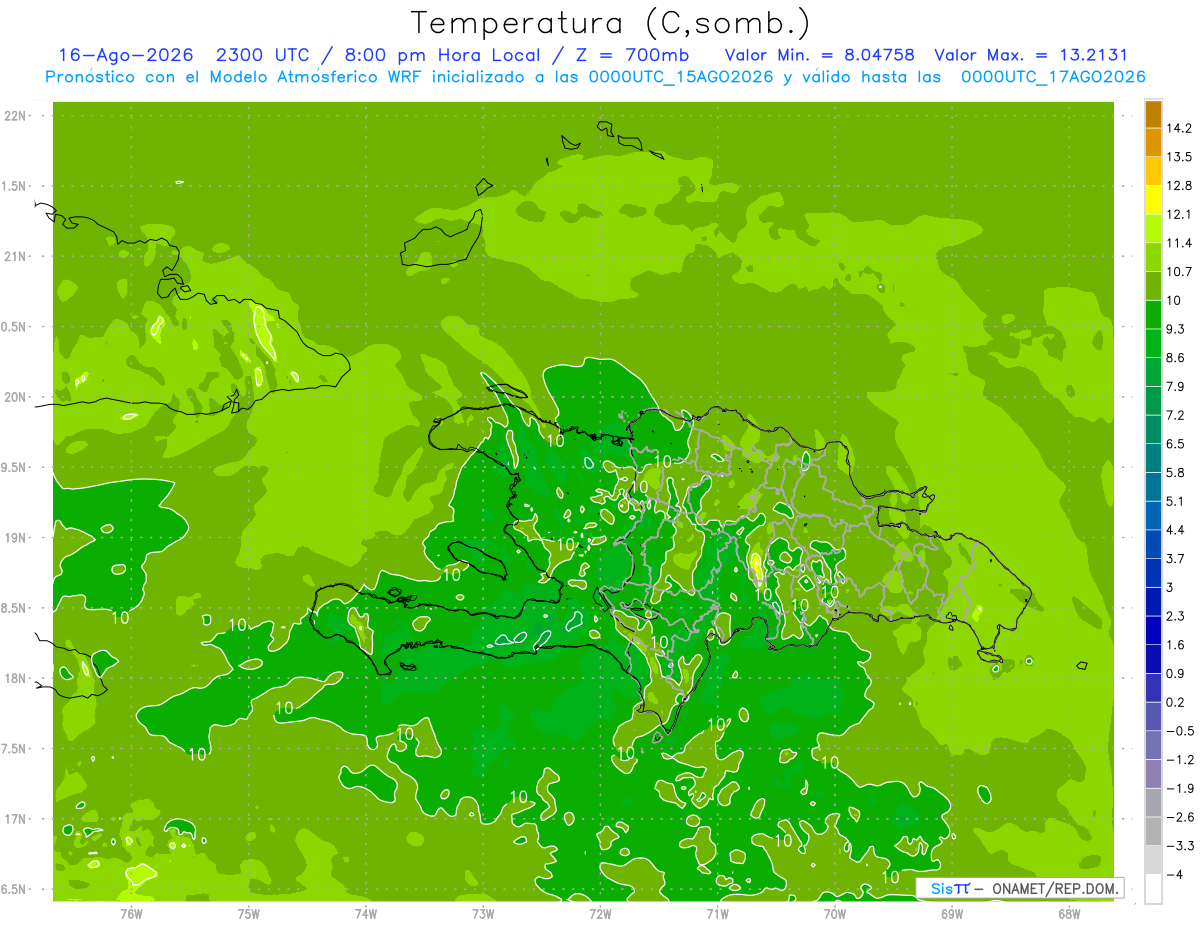1200x927 pixels.
Task: Pick the brown-orange swatch above 14.2
Action: click(1154, 114)
